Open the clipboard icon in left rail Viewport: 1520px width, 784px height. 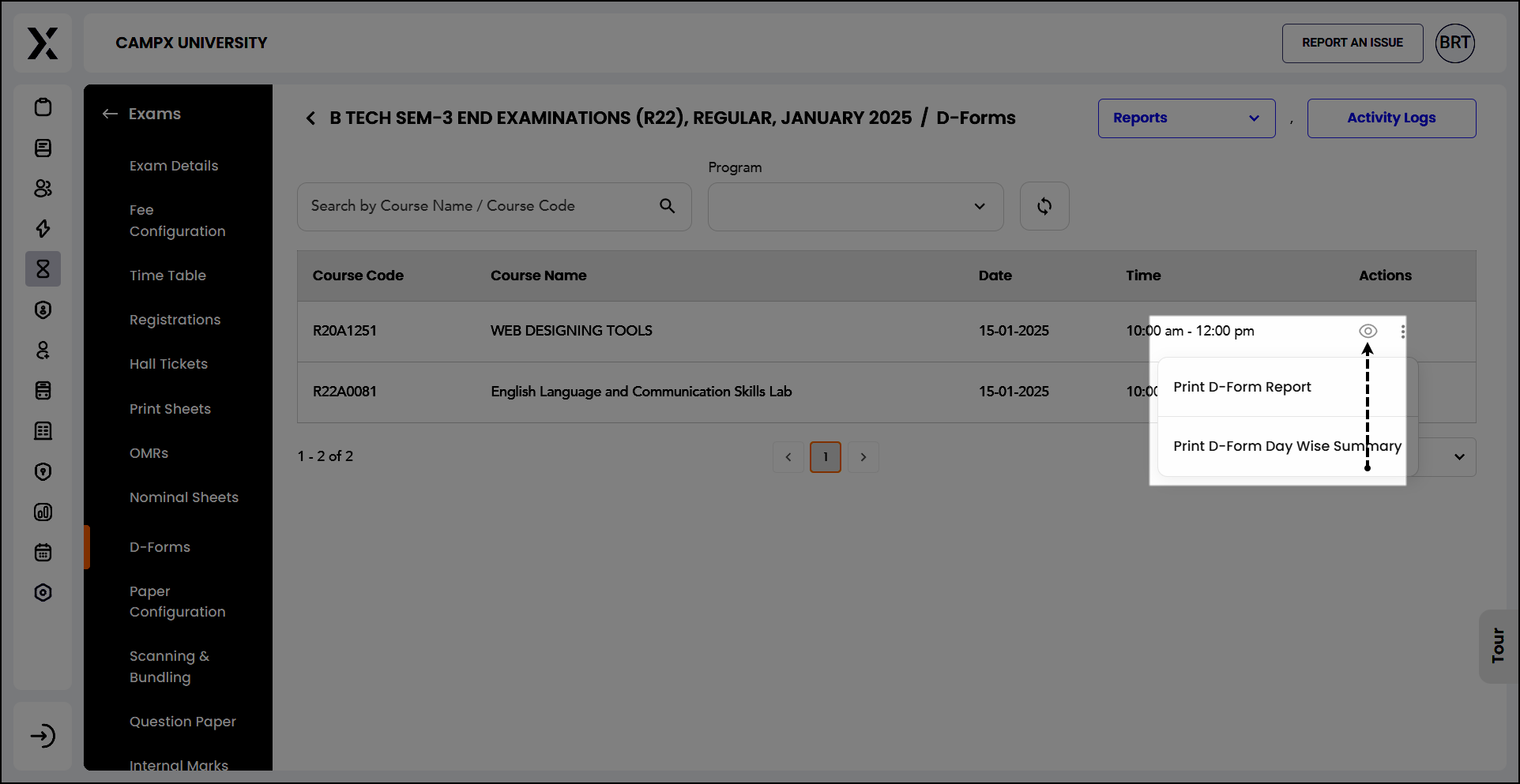43,107
